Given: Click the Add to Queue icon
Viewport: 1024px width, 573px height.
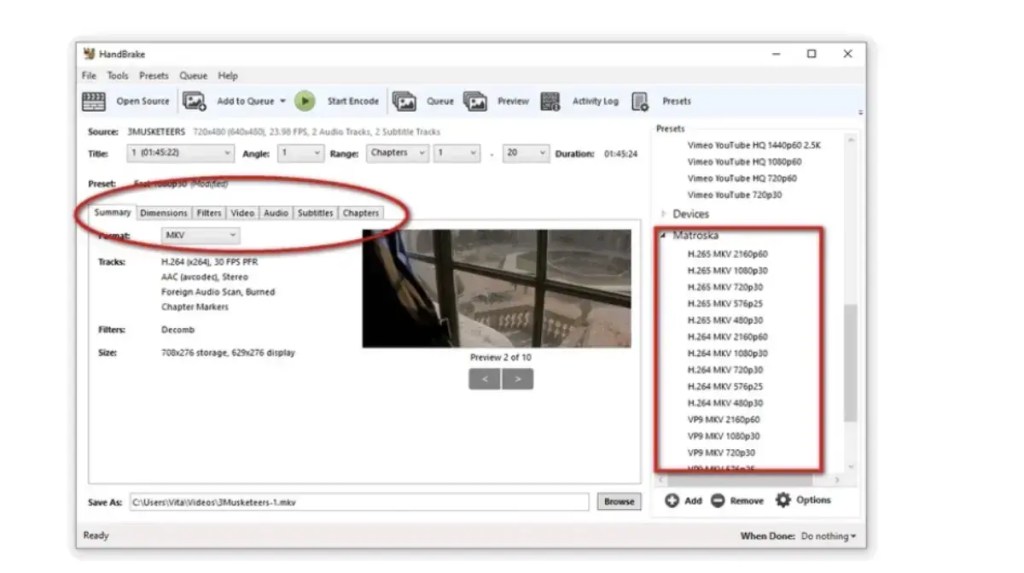Looking at the screenshot, I should (194, 101).
